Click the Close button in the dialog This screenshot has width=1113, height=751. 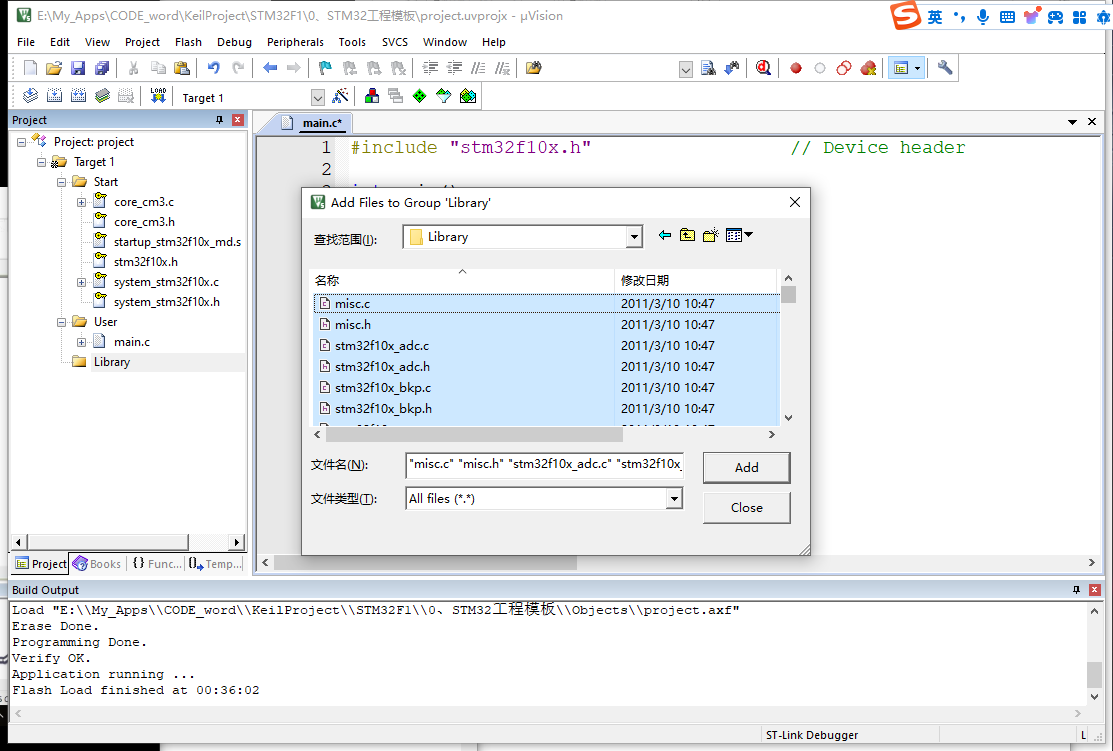tap(747, 508)
